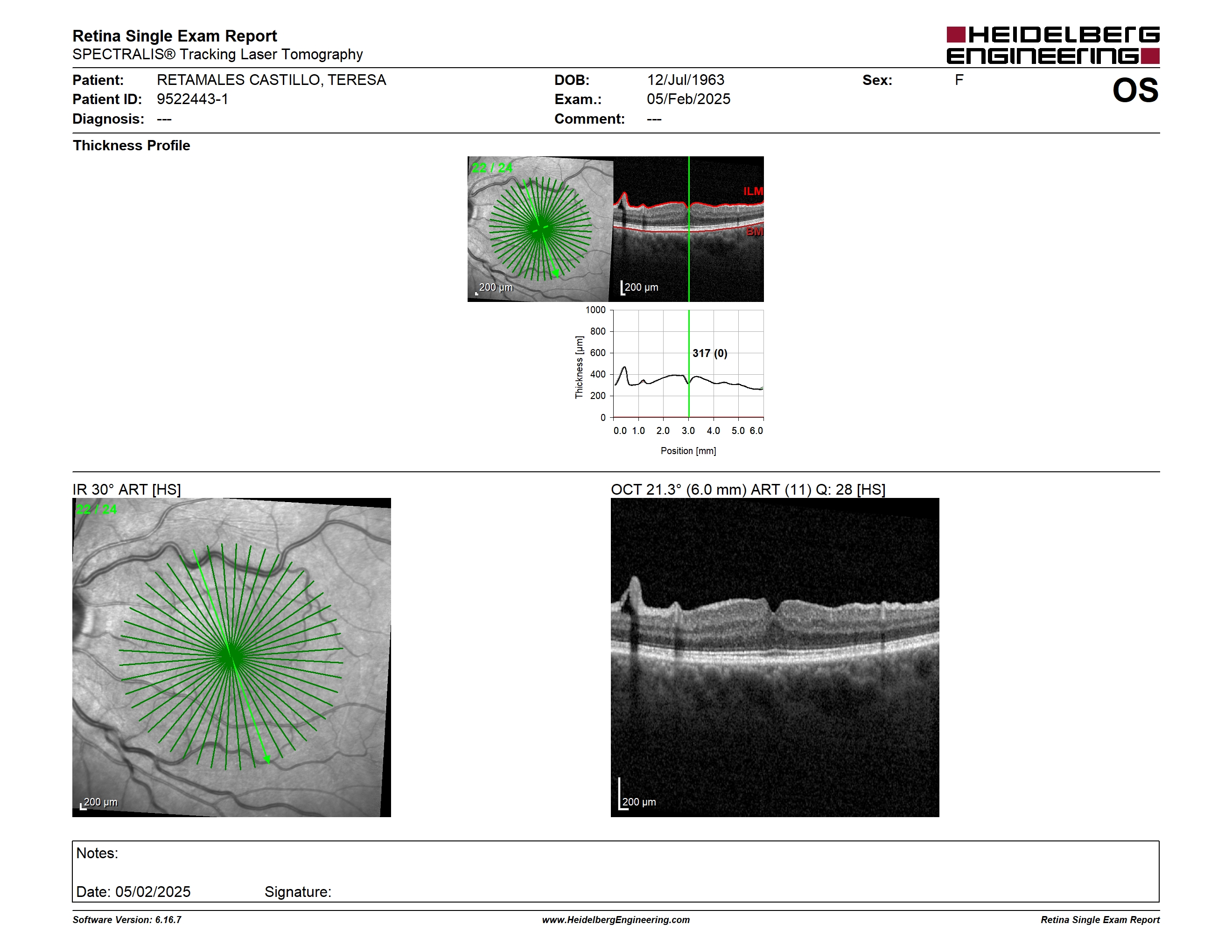Click the Thickness [µm] axis label
This screenshot has height=952, width=1232.
point(579,367)
